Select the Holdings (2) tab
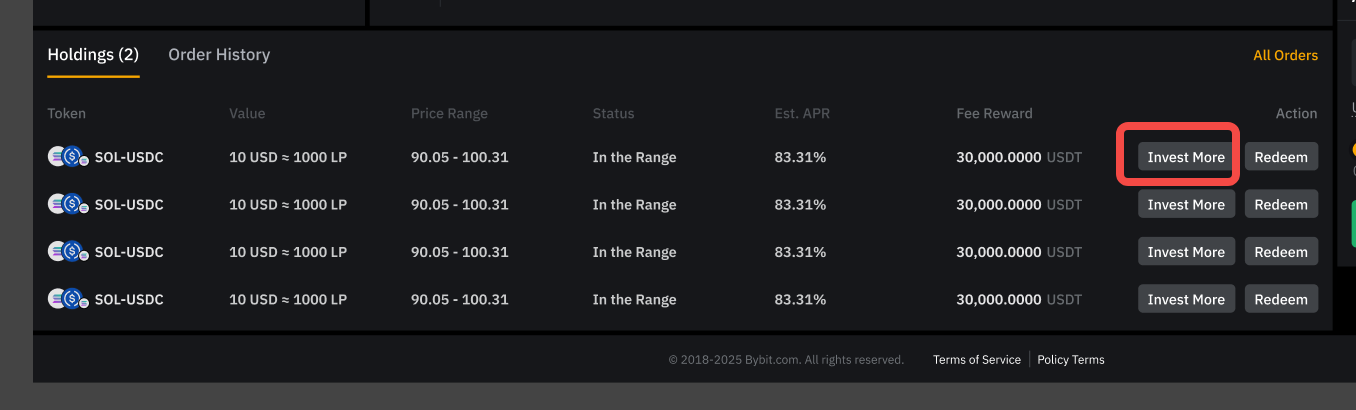1356x410 pixels. coord(93,55)
